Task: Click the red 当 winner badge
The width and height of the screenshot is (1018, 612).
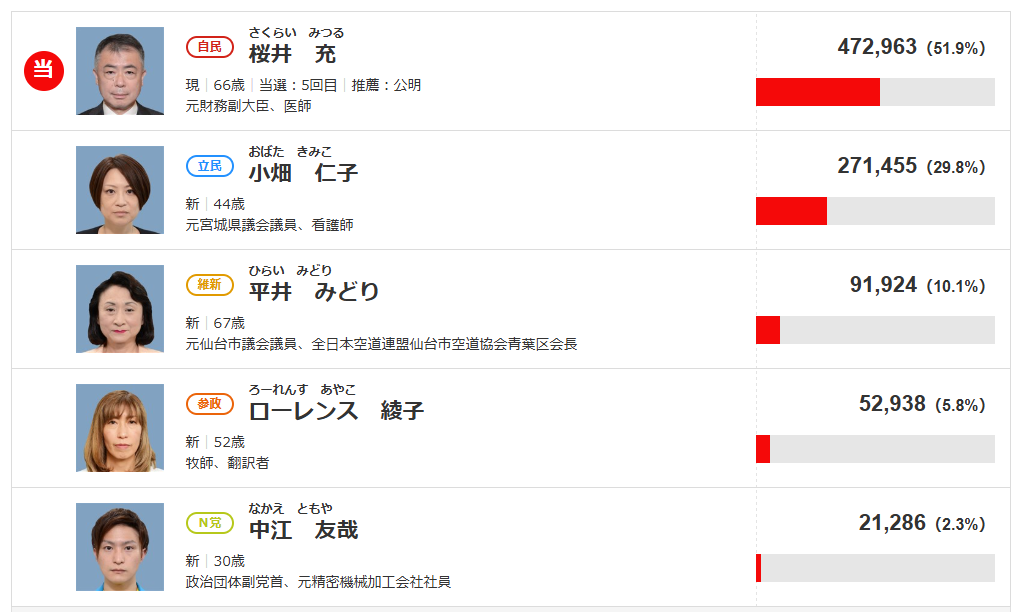Action: (43, 71)
